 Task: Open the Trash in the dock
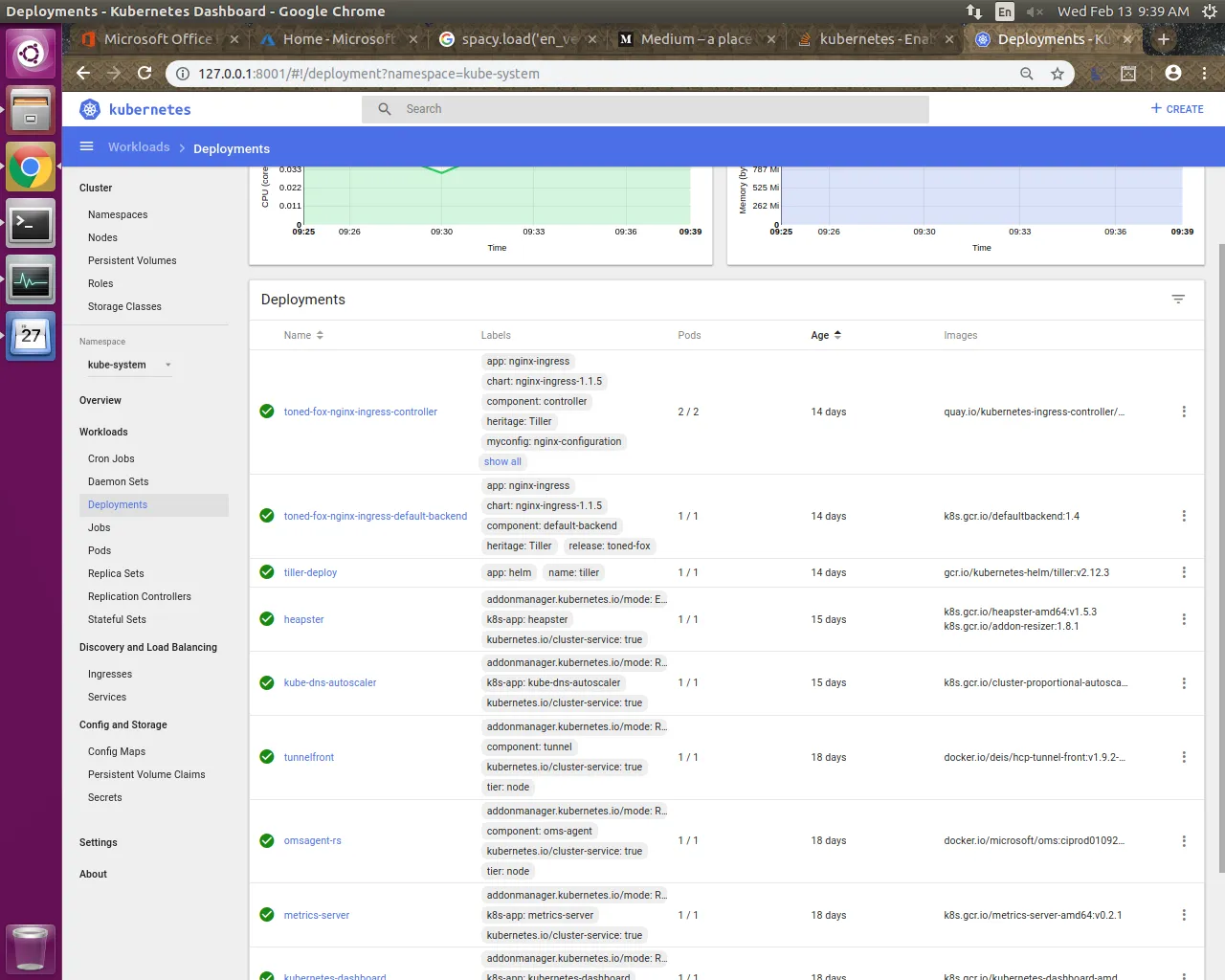pyautogui.click(x=31, y=948)
